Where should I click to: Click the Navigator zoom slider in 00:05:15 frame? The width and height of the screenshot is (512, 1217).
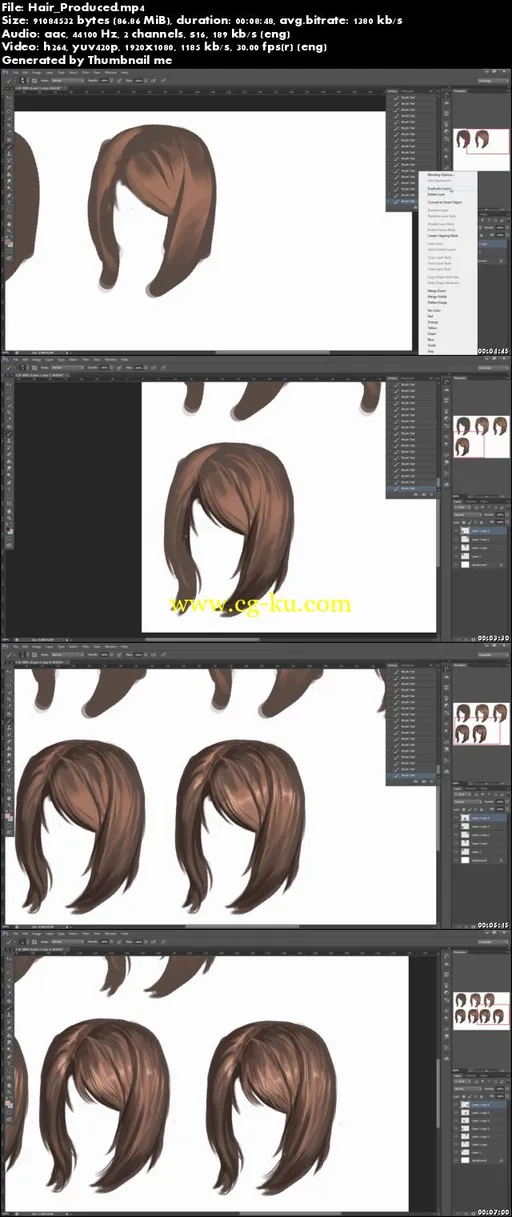coord(485,783)
